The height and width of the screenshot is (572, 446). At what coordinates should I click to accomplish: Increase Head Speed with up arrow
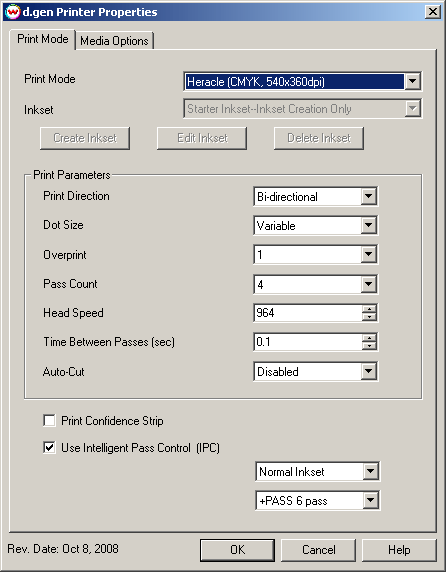pos(369,309)
